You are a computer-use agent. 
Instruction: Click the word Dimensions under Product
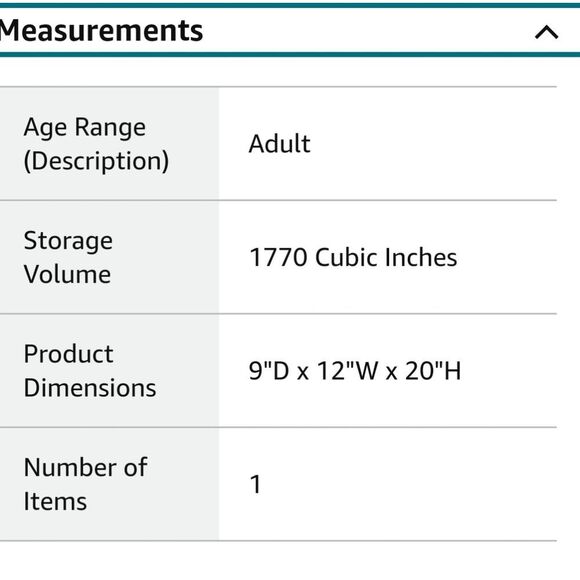point(90,388)
